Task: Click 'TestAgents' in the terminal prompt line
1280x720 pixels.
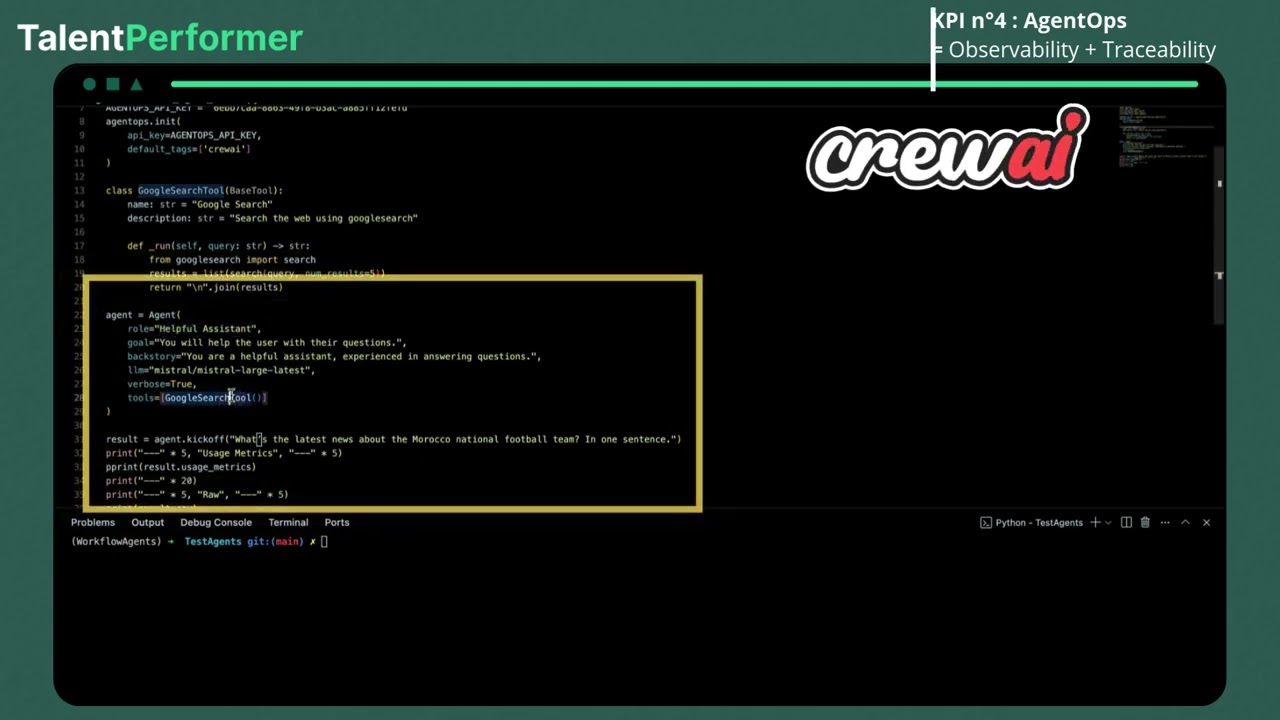Action: tap(213, 541)
